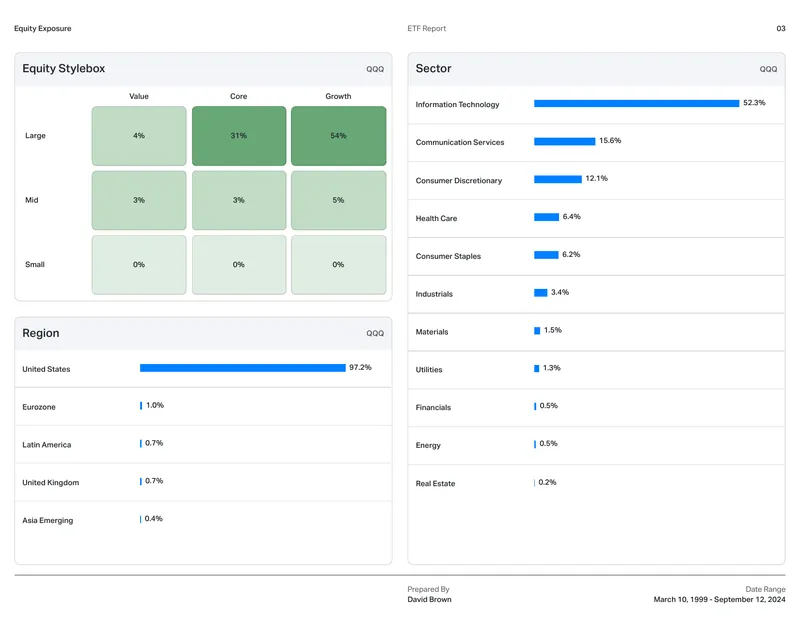Click the United States region bar
The height and width of the screenshot is (618, 800).
point(242,368)
